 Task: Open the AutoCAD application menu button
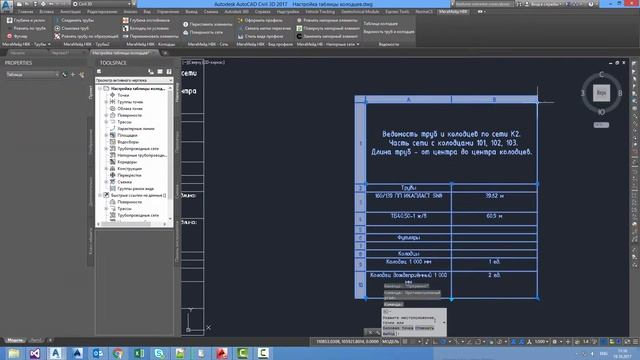[x=6, y=5]
